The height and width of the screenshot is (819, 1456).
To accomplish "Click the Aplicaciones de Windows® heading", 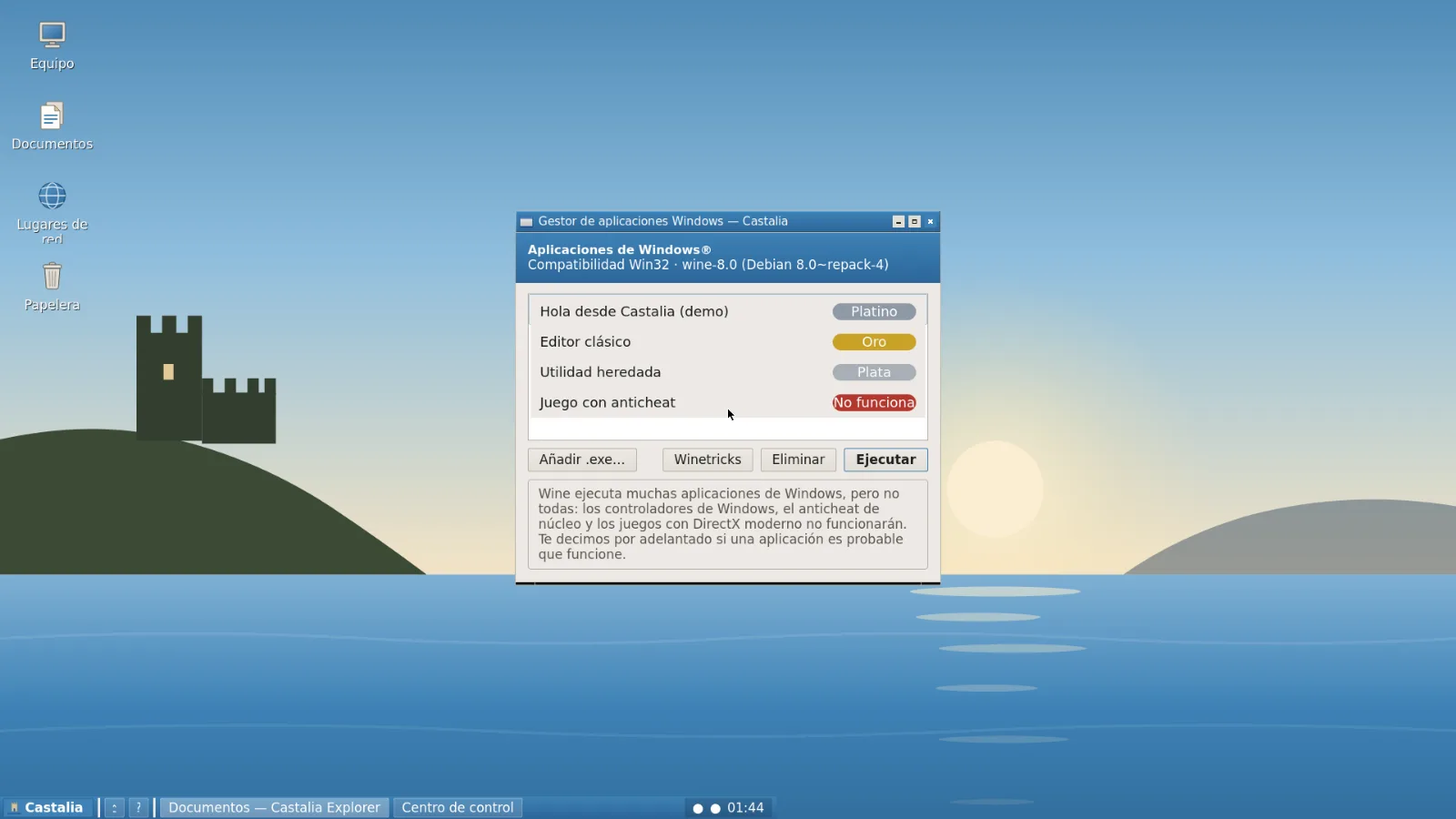I will pyautogui.click(x=619, y=249).
